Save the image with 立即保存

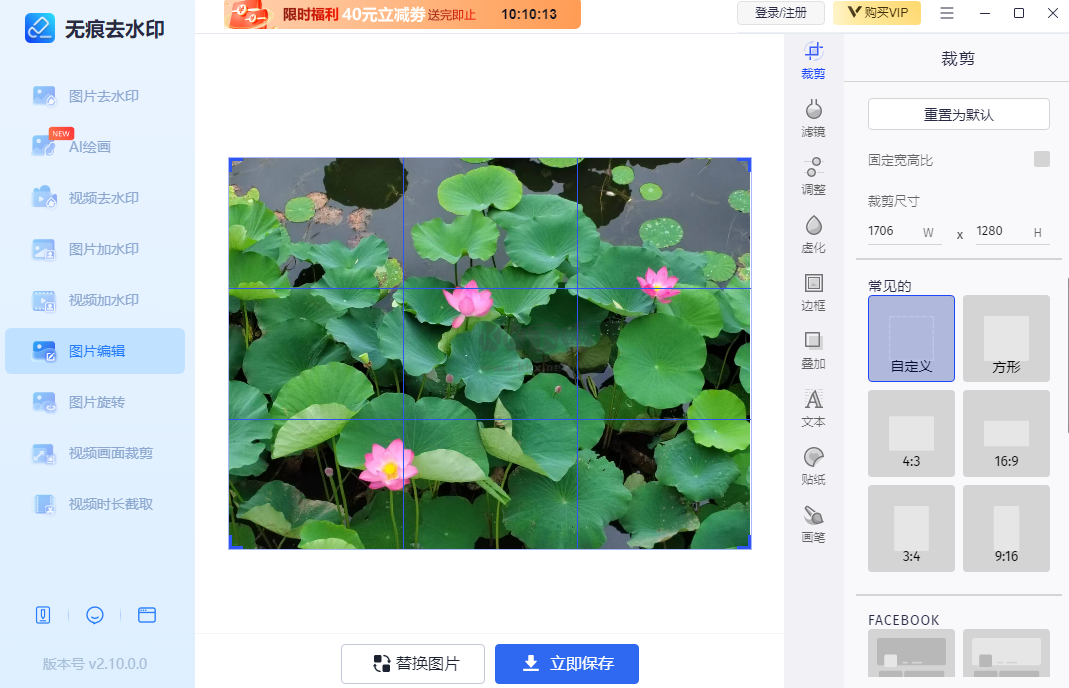pos(566,663)
